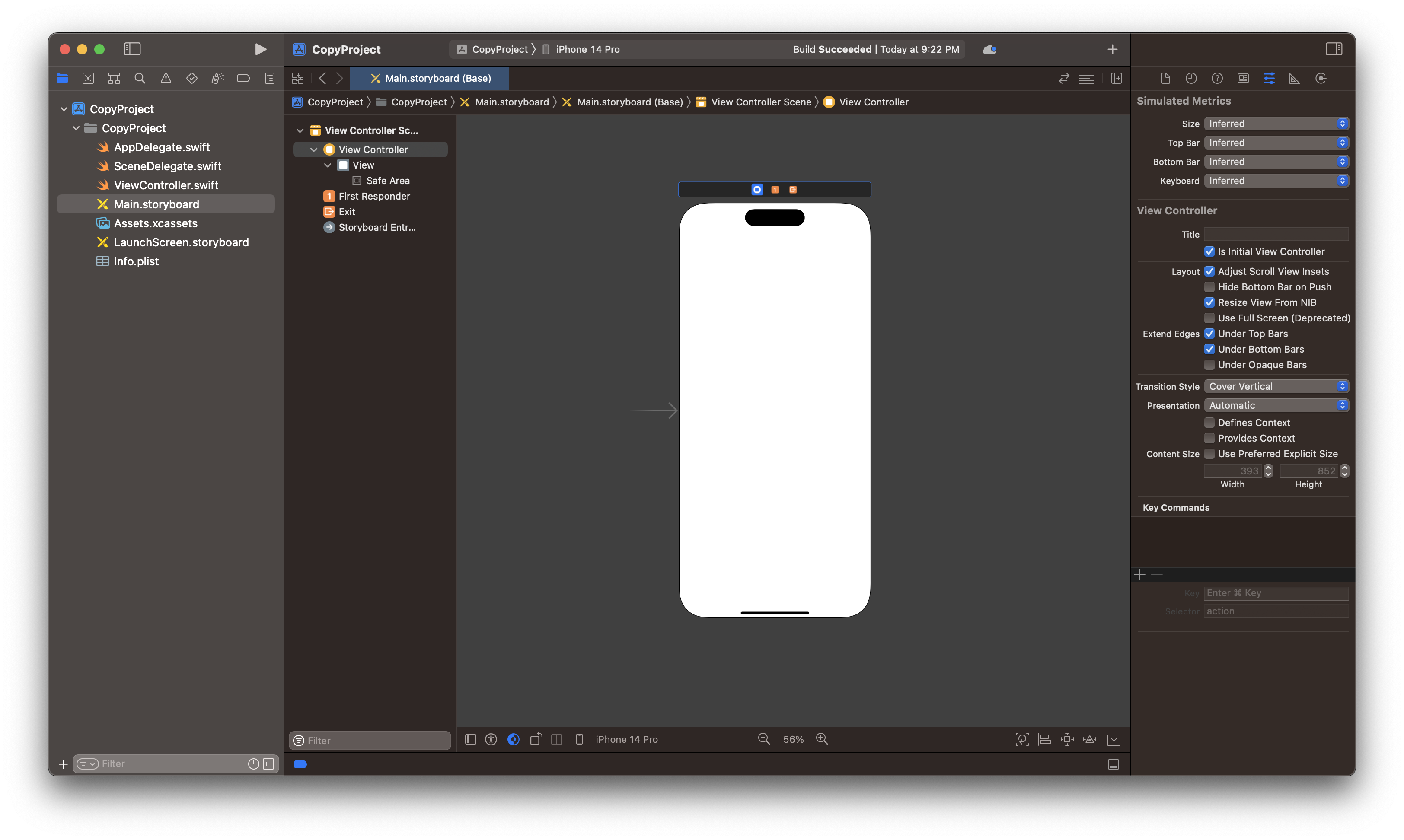Open the Find navigator magnifier icon
Viewport: 1404px width, 840px height.
click(x=140, y=78)
